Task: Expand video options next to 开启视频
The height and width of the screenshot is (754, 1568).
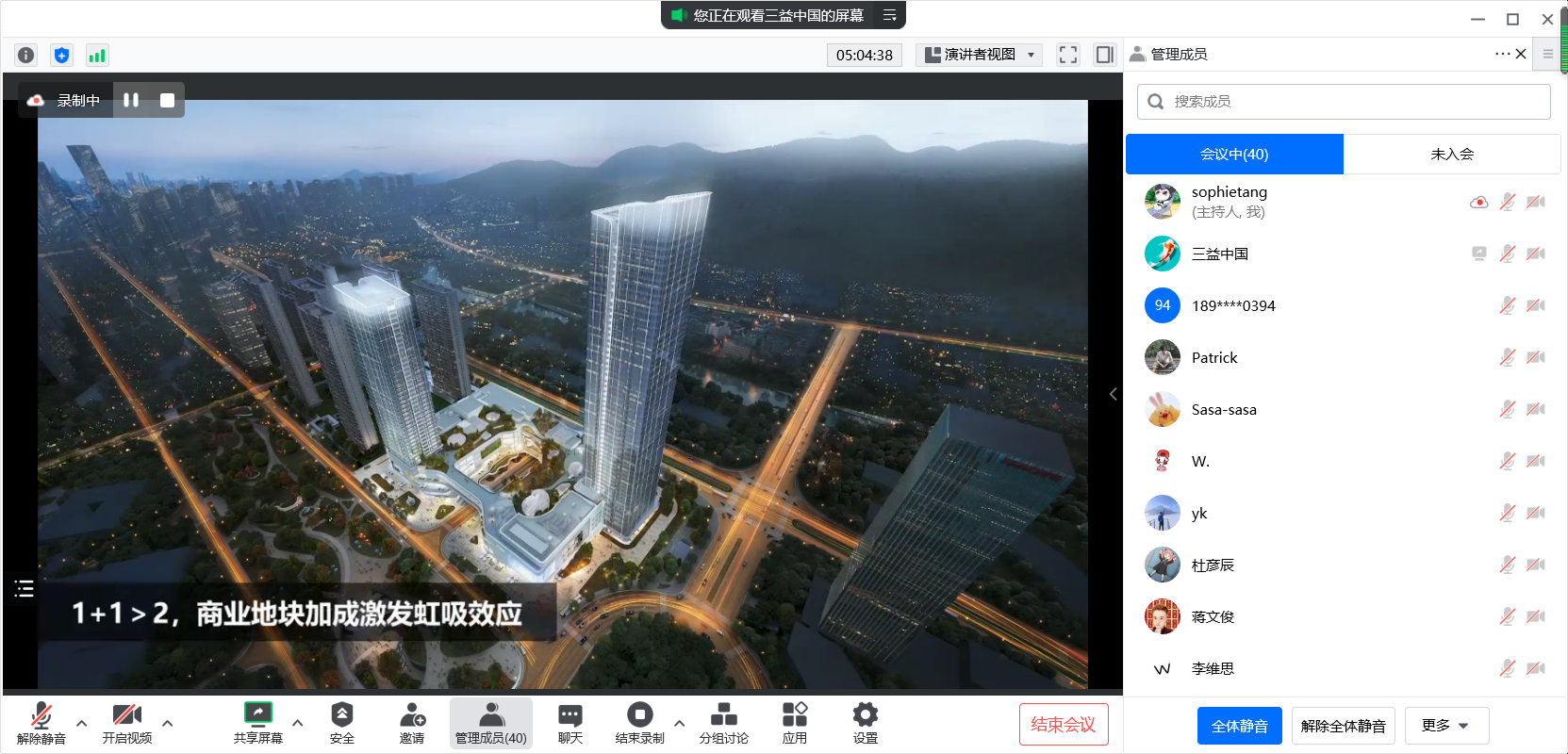Action: click(168, 724)
